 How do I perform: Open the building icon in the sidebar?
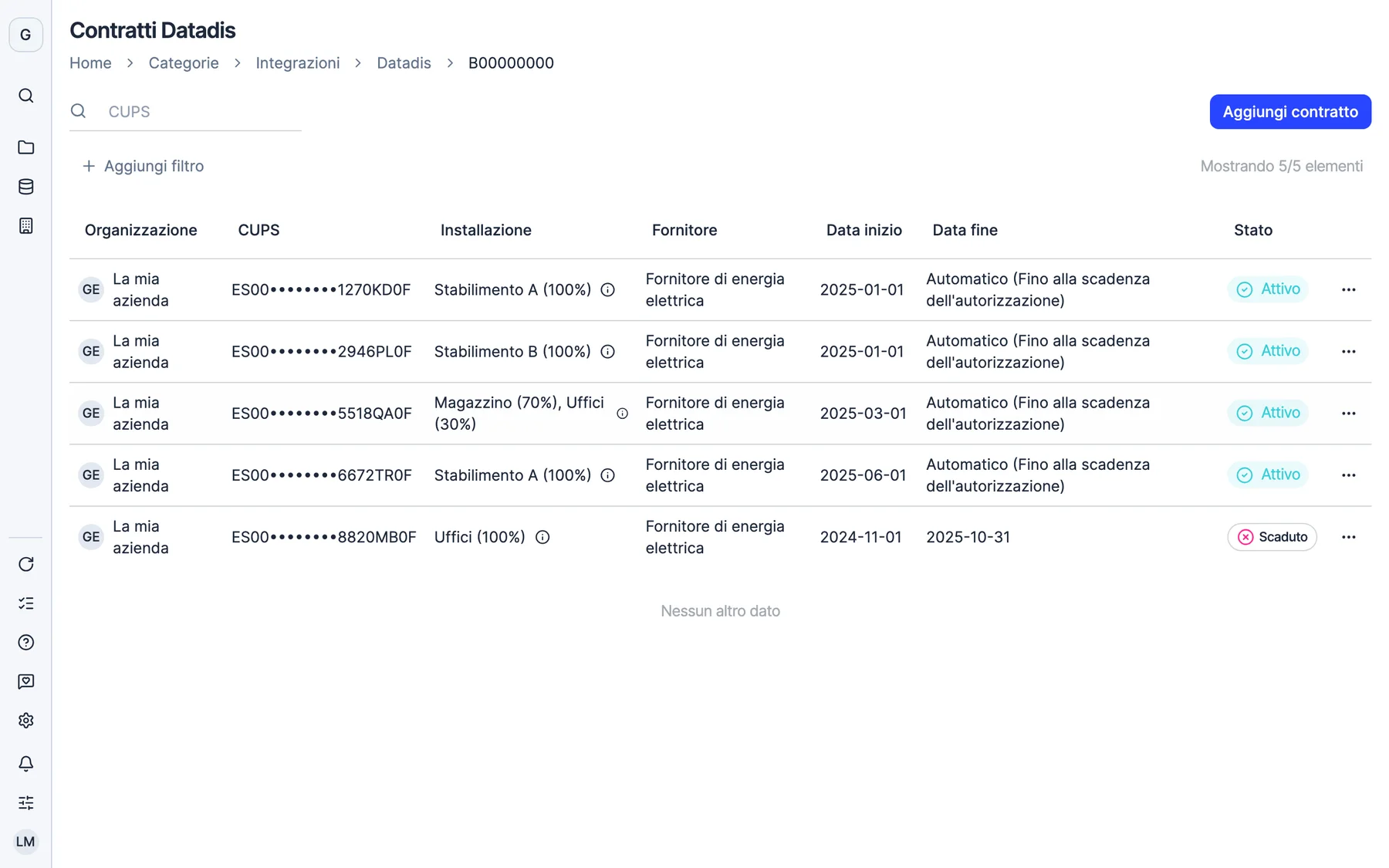(x=25, y=225)
